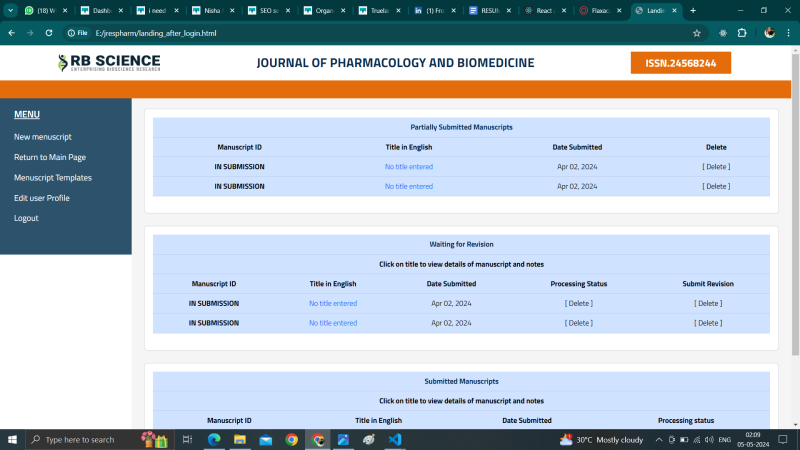Open the browser extensions puzzle icon
Screen dimensions: 800x450
742,33
